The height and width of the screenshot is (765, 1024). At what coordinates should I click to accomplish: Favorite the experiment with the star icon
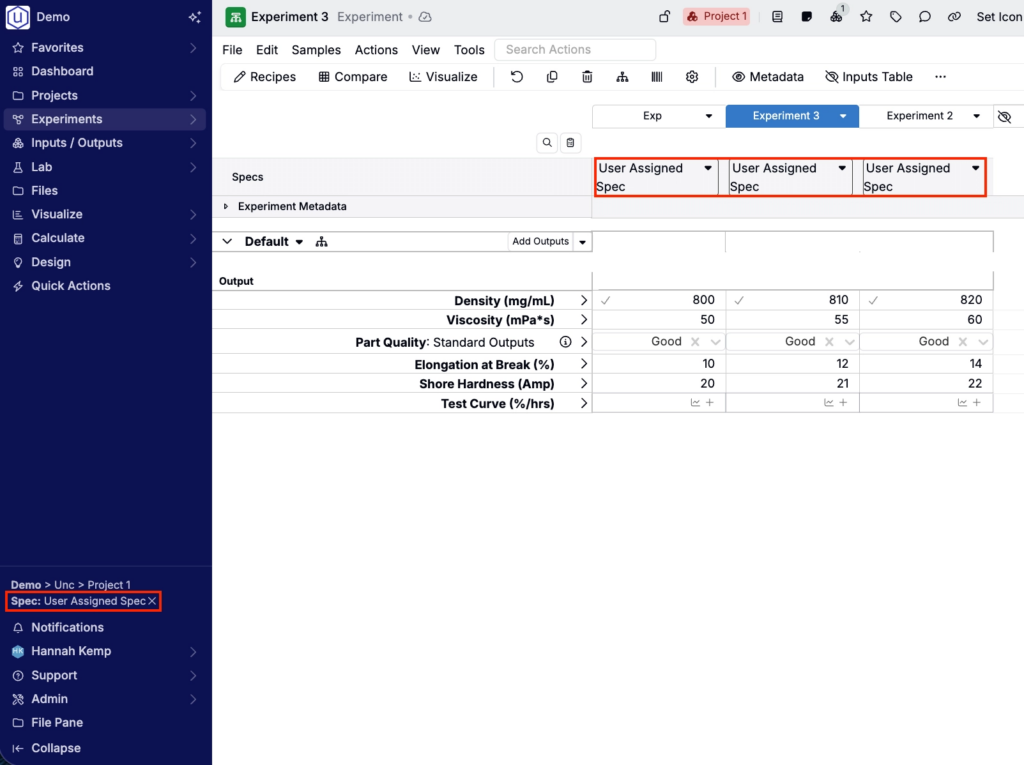pyautogui.click(x=866, y=17)
